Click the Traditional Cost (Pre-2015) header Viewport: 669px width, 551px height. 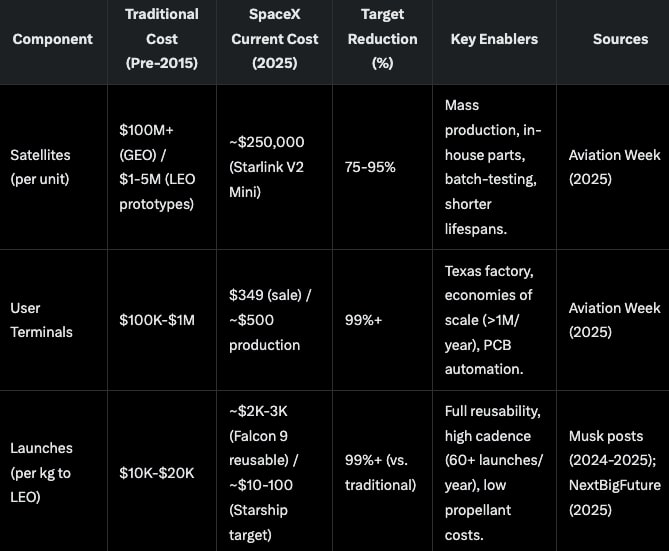click(x=161, y=39)
